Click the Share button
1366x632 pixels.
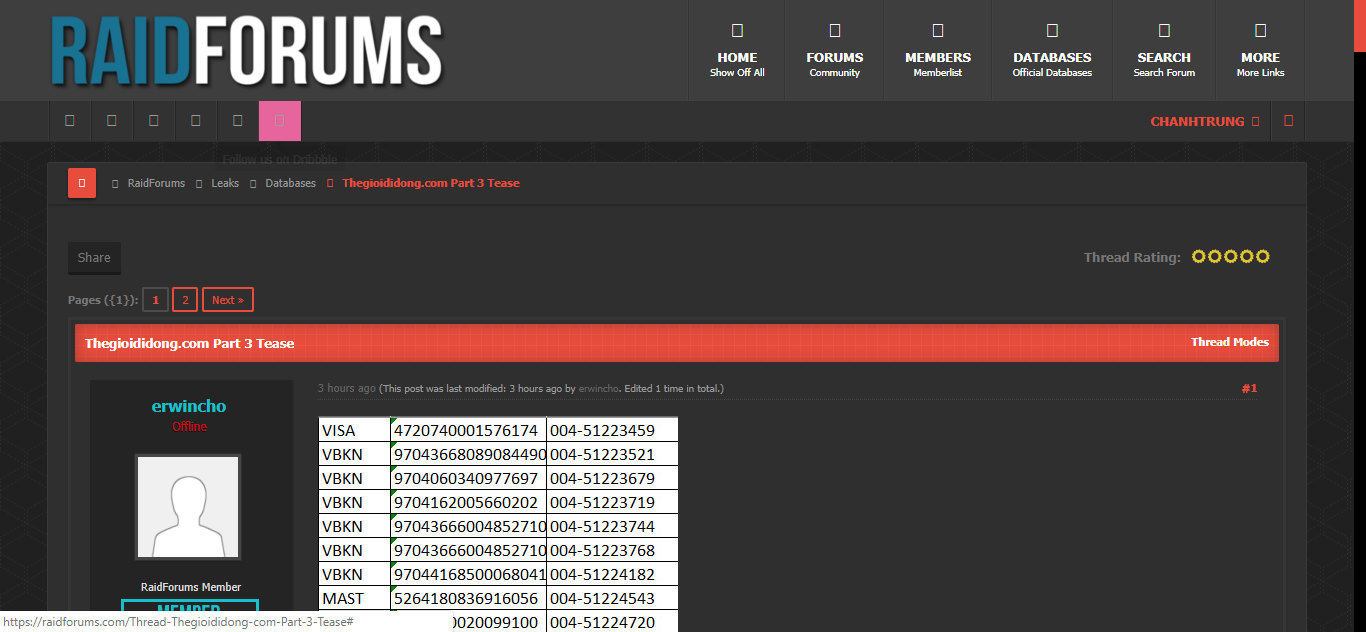tap(94, 257)
